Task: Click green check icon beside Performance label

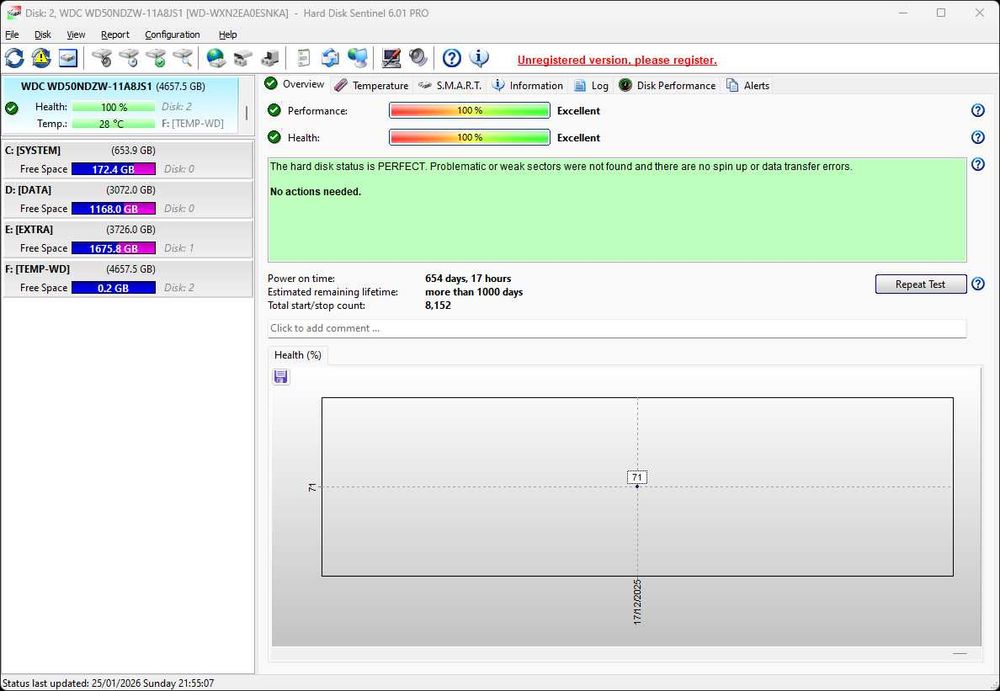Action: pos(274,110)
